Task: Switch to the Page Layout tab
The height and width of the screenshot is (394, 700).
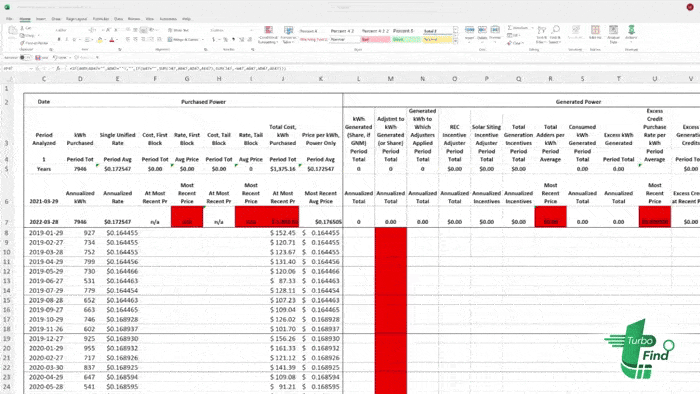Action: (76, 19)
